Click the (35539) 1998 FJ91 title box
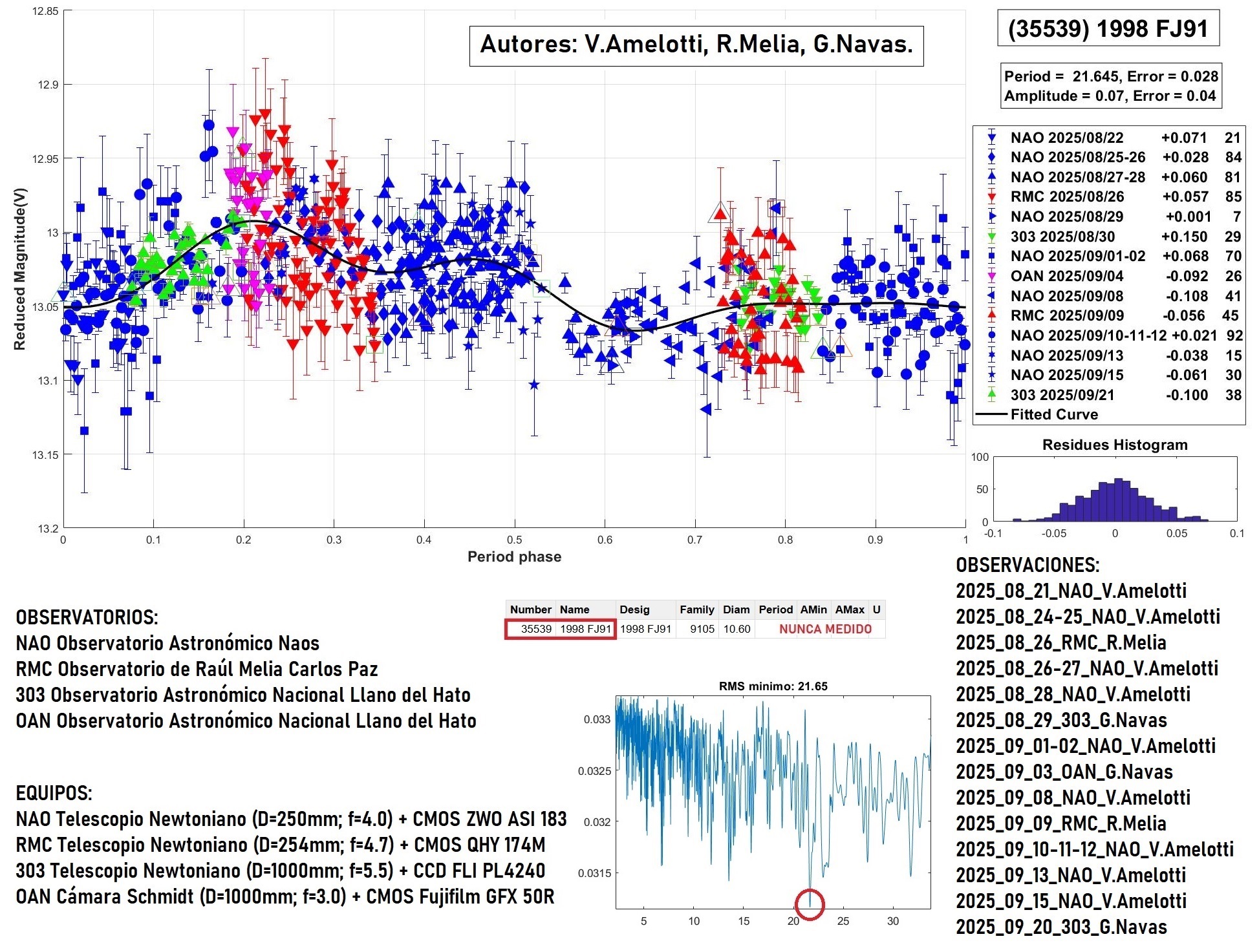The image size is (1259, 952). (x=1108, y=28)
